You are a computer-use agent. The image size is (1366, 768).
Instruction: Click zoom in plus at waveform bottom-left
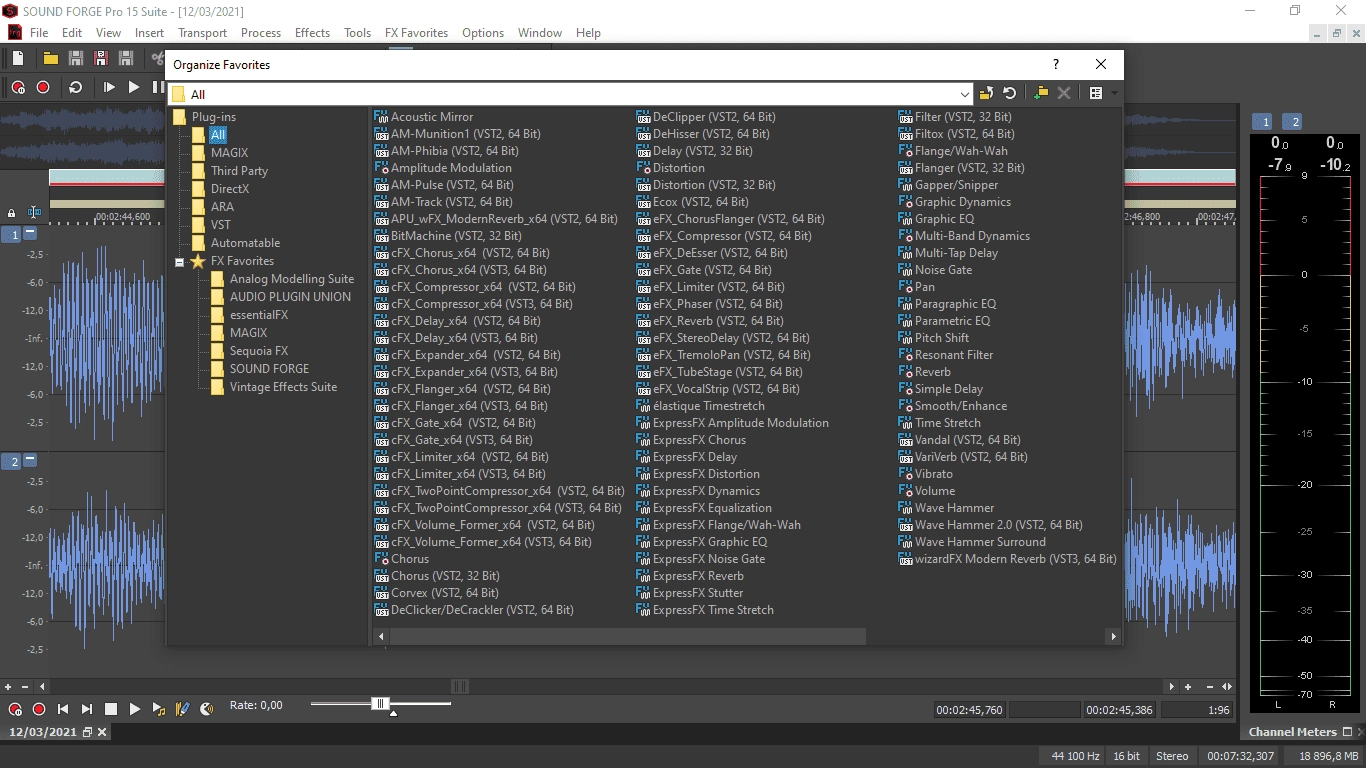point(8,687)
